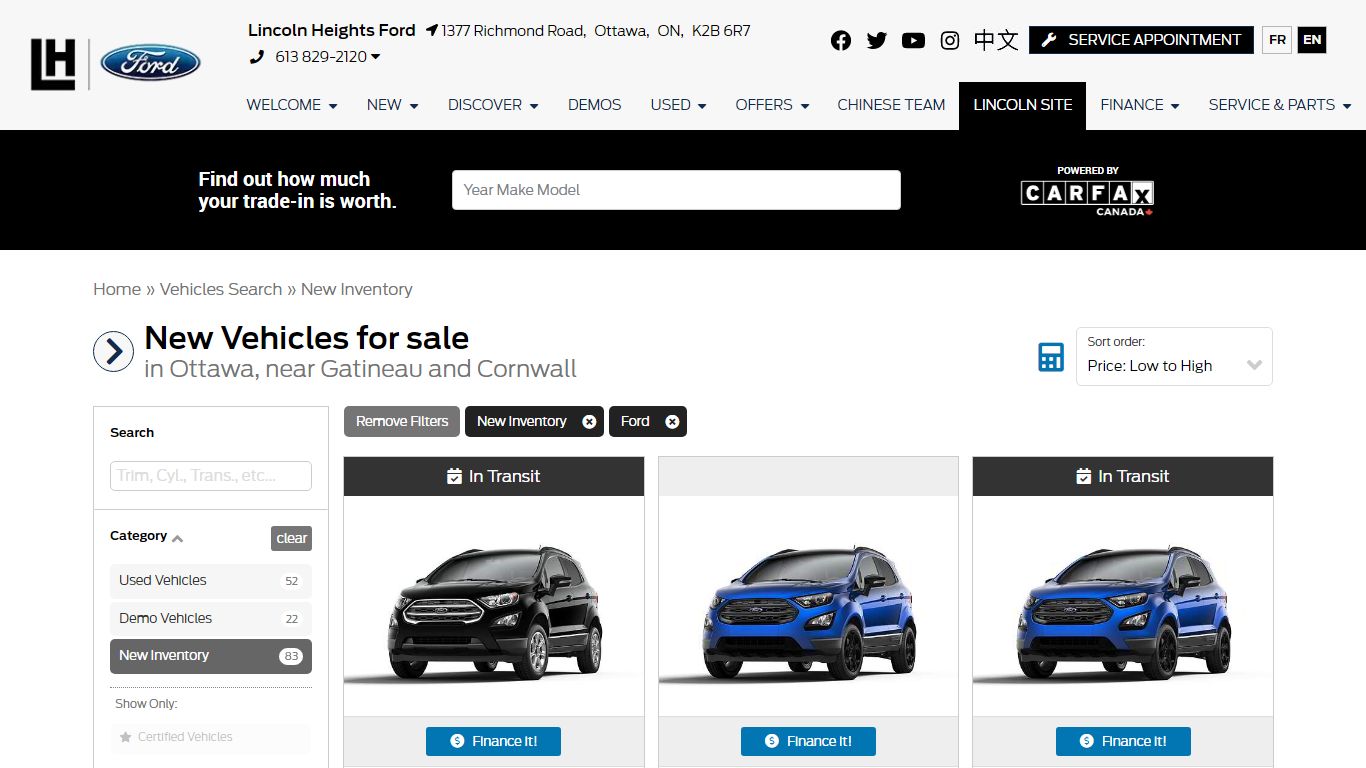Open the Instagram social icon
Screen dimensions: 1366x768
[950, 40]
